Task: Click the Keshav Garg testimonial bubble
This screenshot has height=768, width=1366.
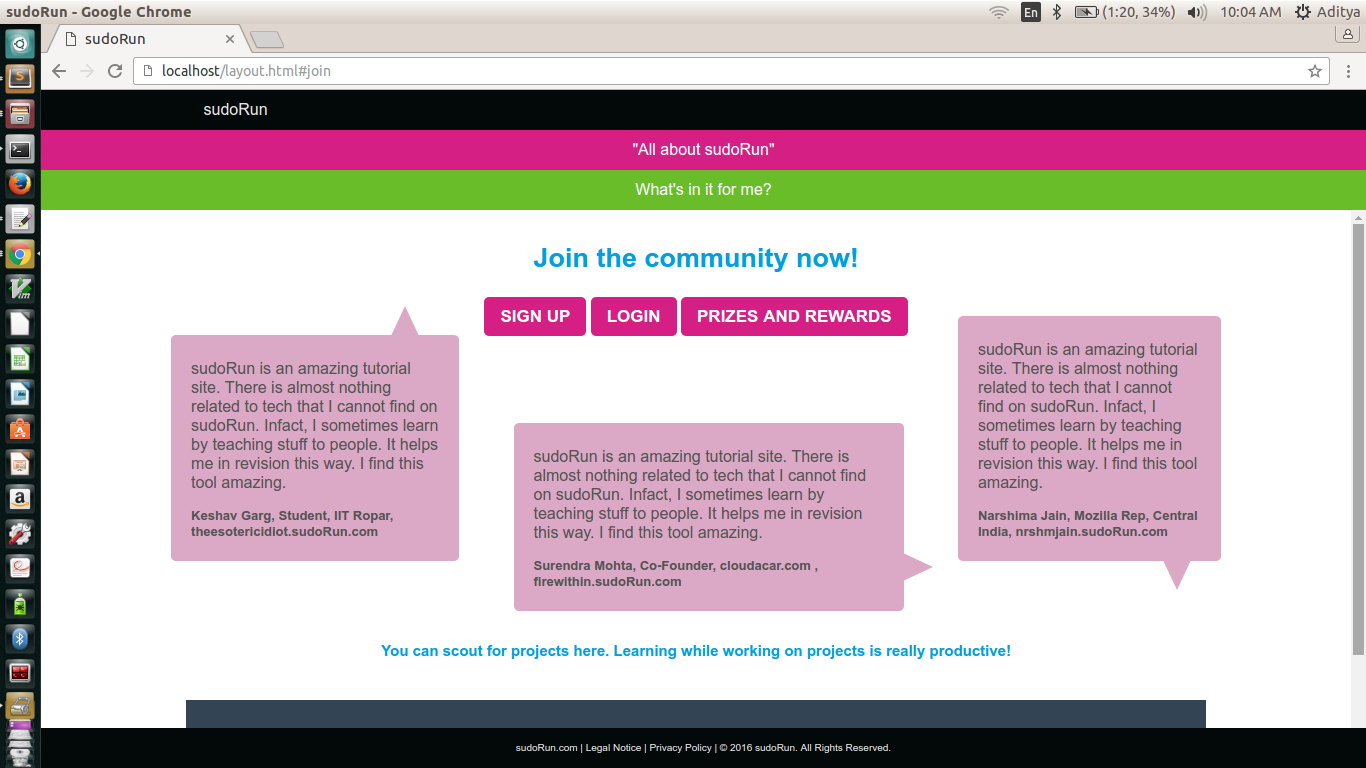Action: point(315,448)
